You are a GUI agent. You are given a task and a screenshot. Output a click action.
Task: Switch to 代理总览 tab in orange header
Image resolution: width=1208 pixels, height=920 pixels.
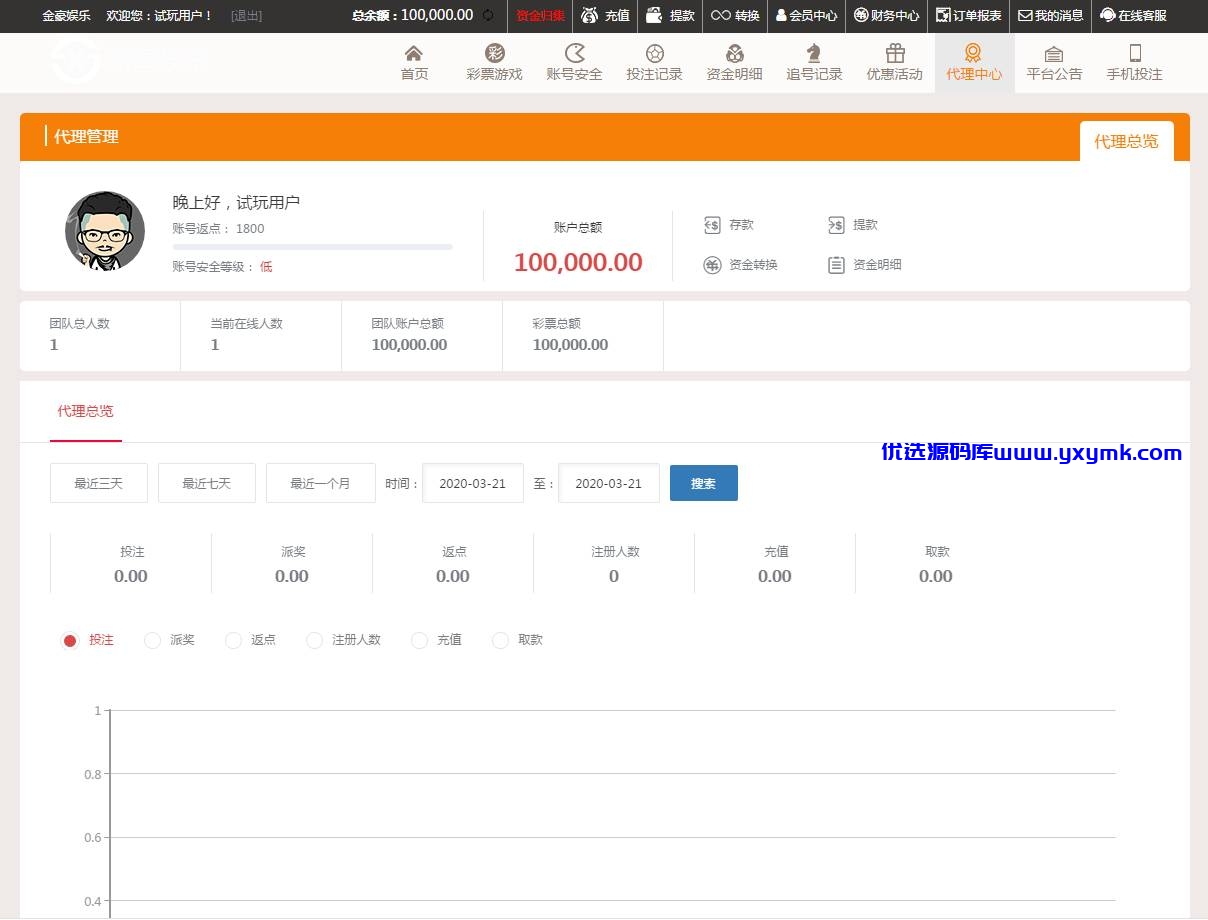click(x=1126, y=141)
